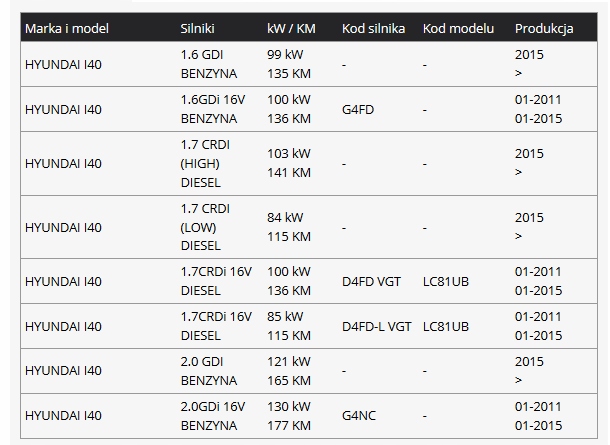The image size is (610, 445).
Task: Select the '2.0 GDI BENZYNA' engine cell
Action: 208,371
